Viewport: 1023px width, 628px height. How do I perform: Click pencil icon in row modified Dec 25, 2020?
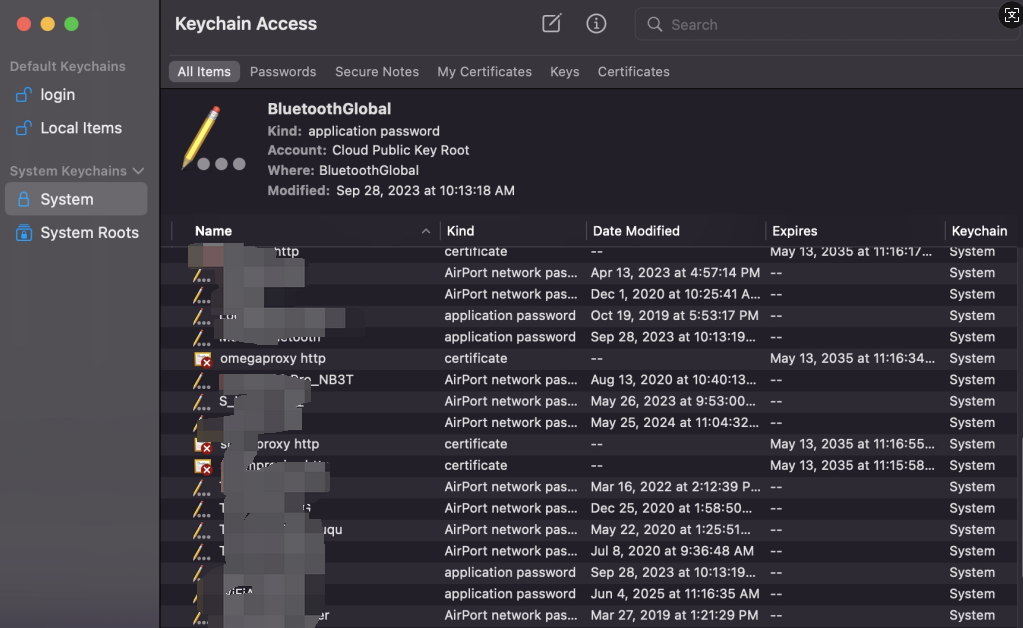[x=201, y=510]
